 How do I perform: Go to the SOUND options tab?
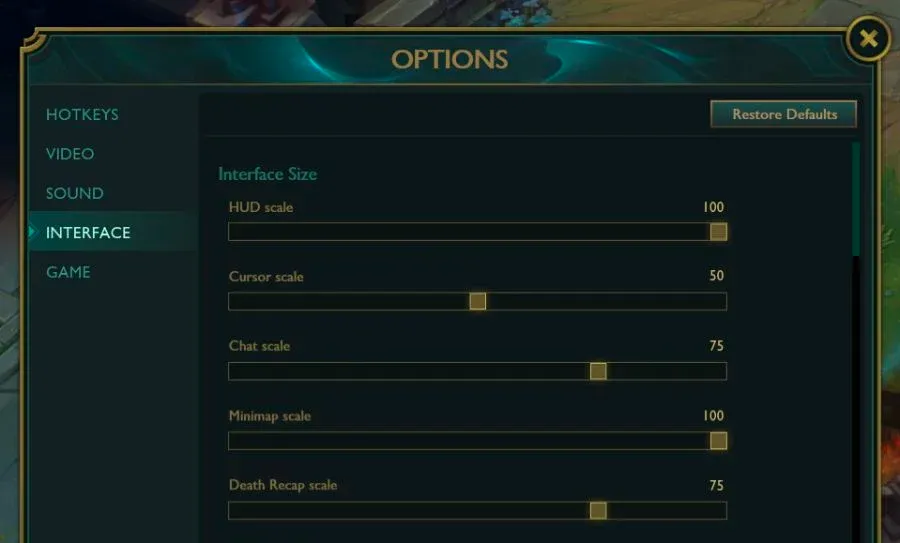click(x=75, y=193)
